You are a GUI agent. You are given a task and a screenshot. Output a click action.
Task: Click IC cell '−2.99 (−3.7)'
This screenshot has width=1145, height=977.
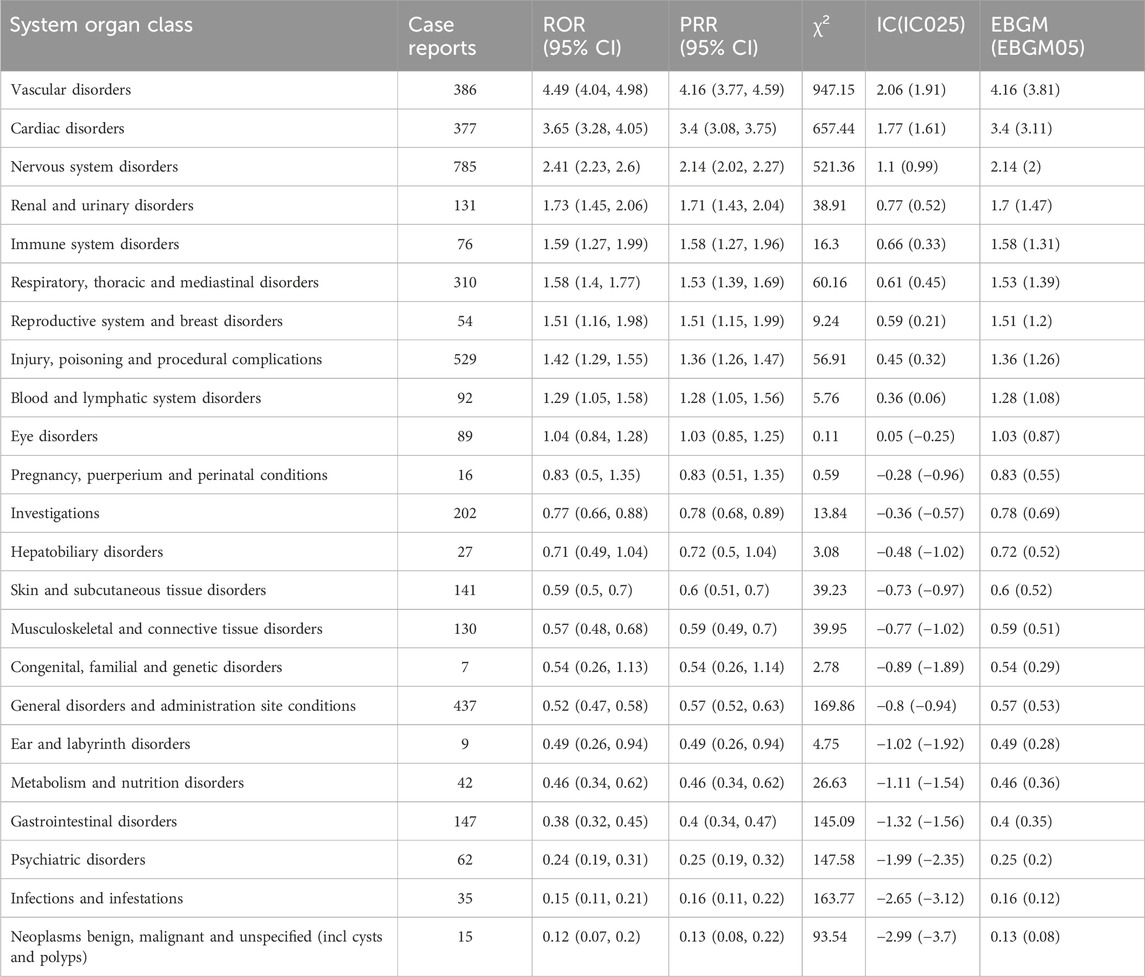(916, 937)
